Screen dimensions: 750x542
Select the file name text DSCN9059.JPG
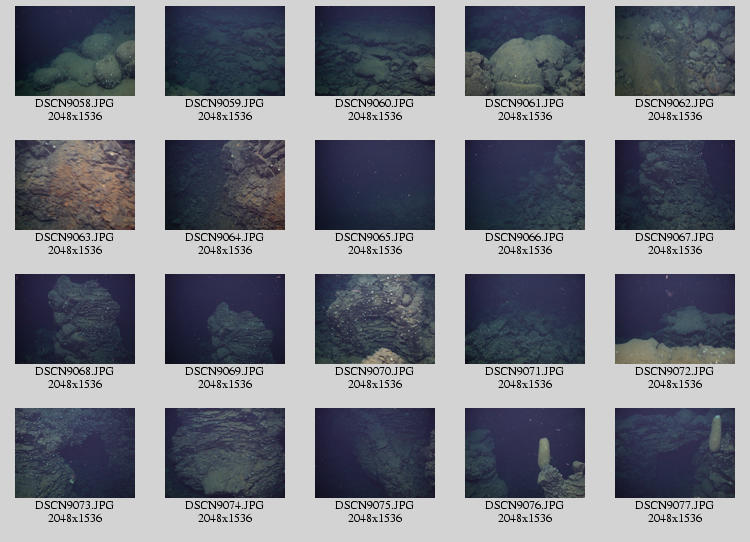pyautogui.click(x=224, y=103)
